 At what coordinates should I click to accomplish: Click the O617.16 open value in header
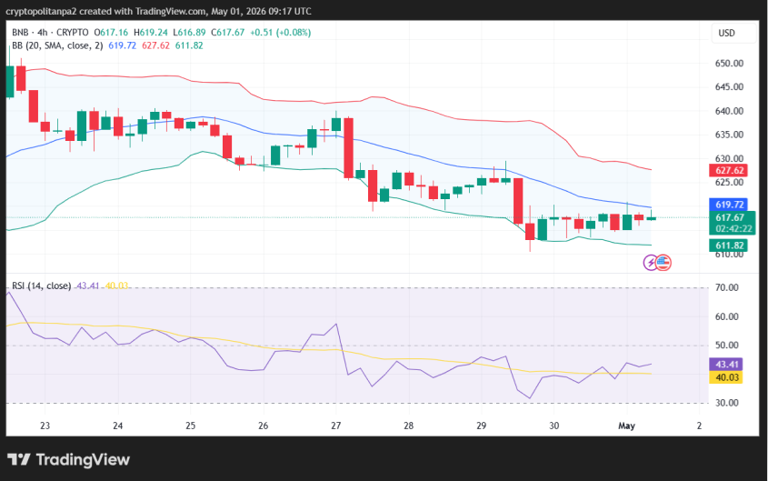[x=111, y=33]
